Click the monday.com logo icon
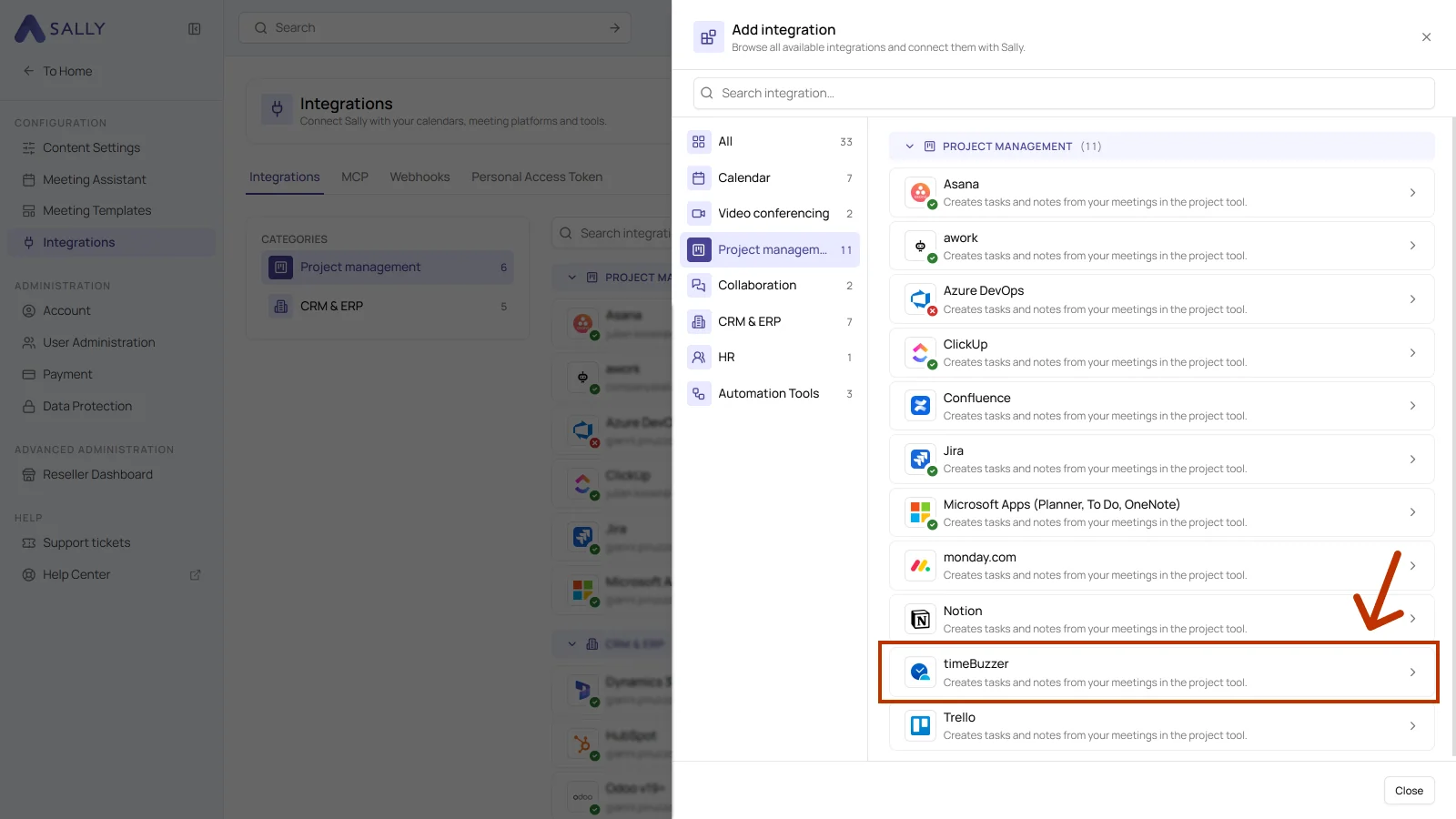This screenshot has height=819, width=1456. [920, 565]
